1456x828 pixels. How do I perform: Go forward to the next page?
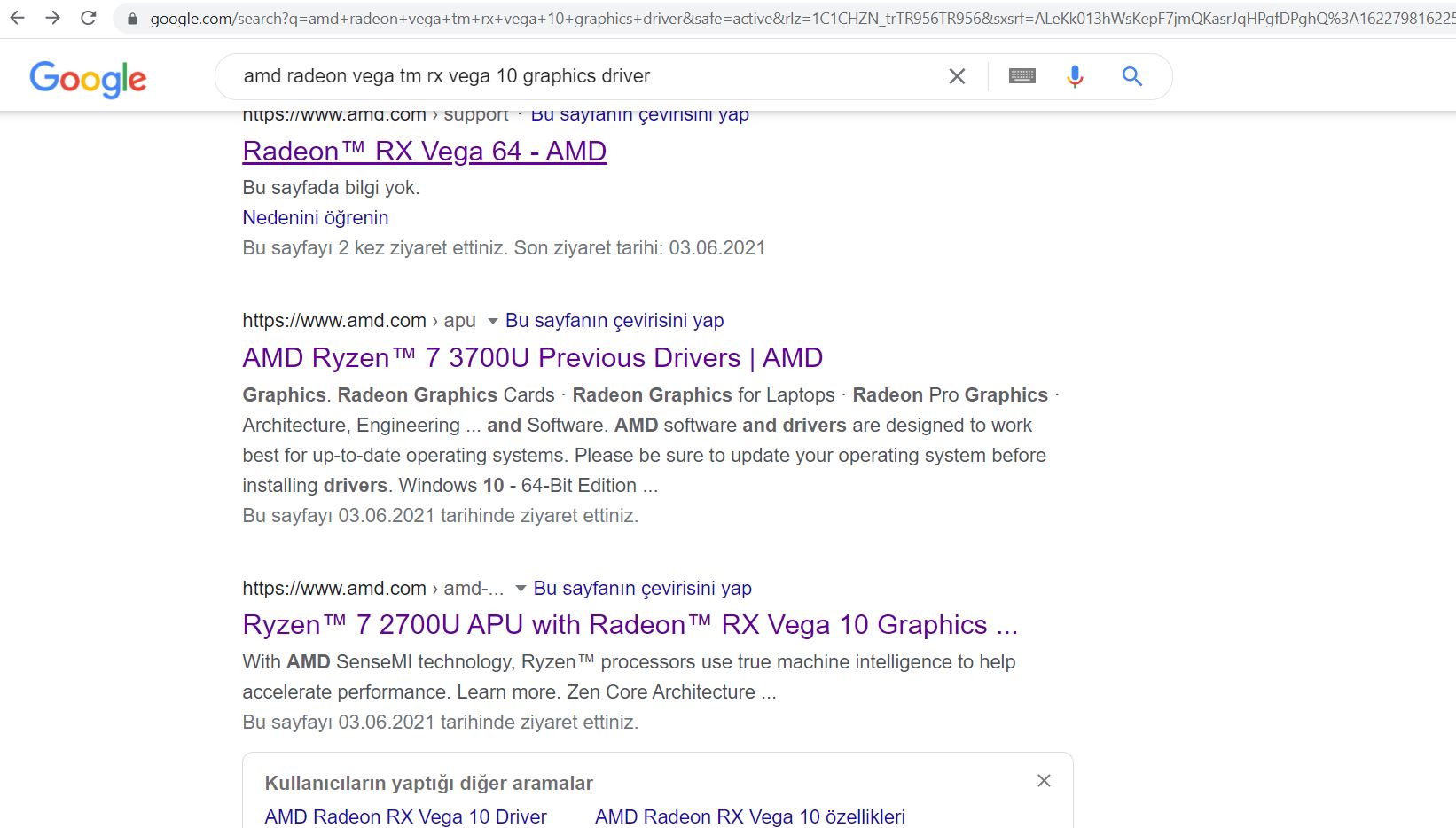53,18
